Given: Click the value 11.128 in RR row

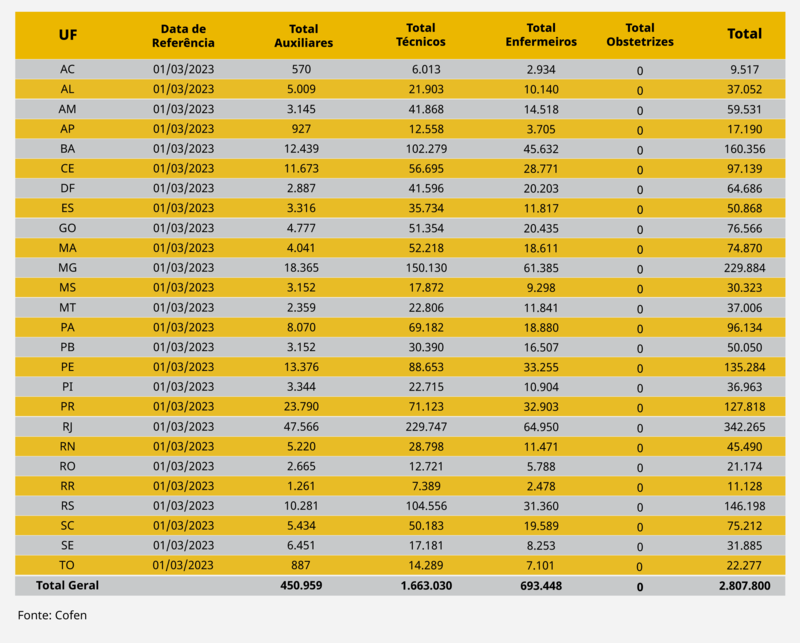Looking at the screenshot, I should (744, 486).
